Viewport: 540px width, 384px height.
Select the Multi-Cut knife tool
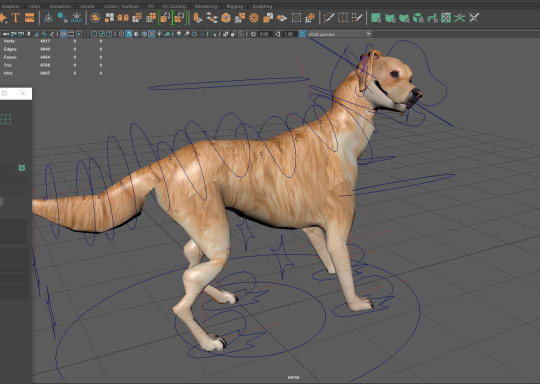329,18
